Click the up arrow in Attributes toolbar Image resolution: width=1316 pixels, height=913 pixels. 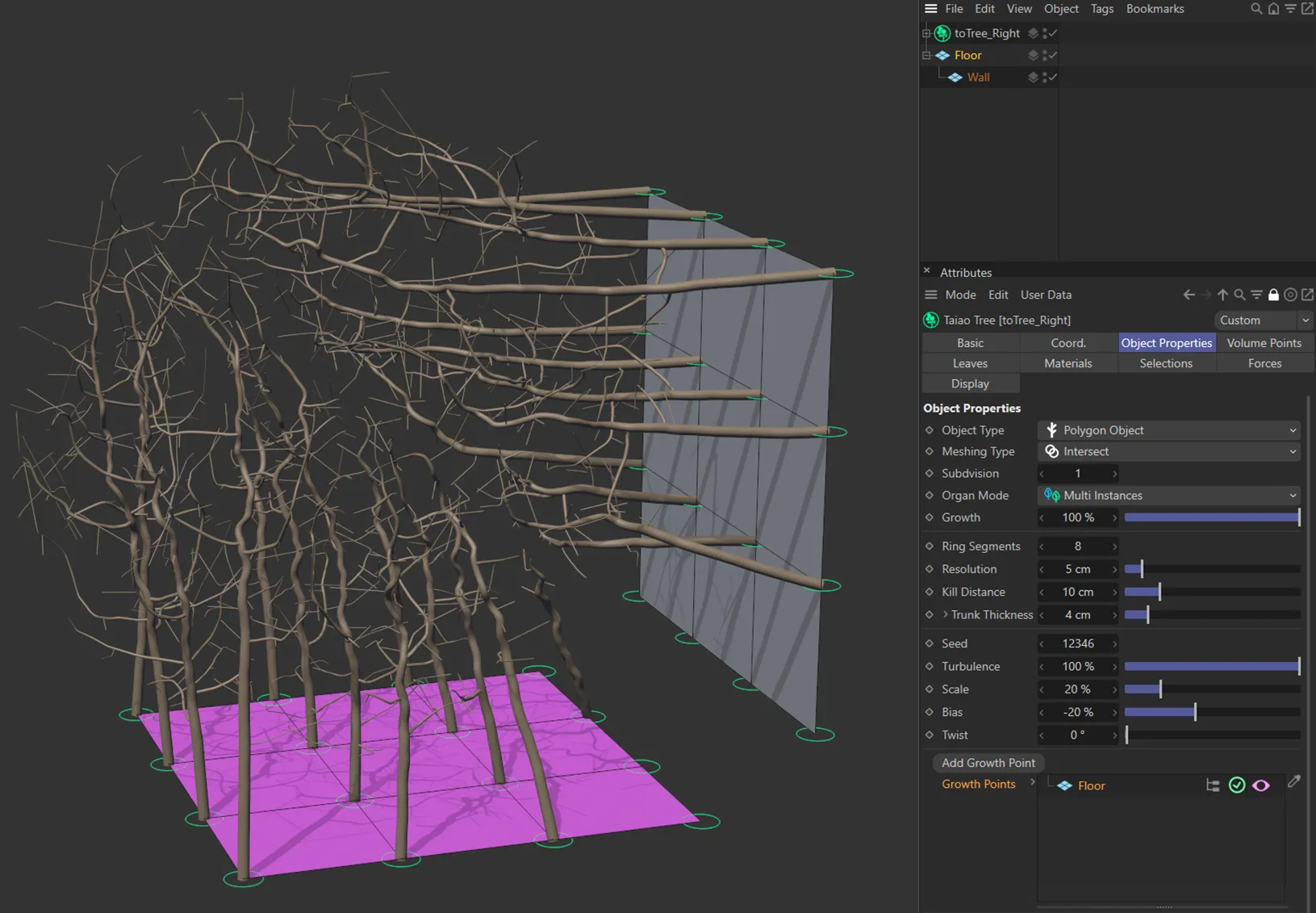point(1222,295)
